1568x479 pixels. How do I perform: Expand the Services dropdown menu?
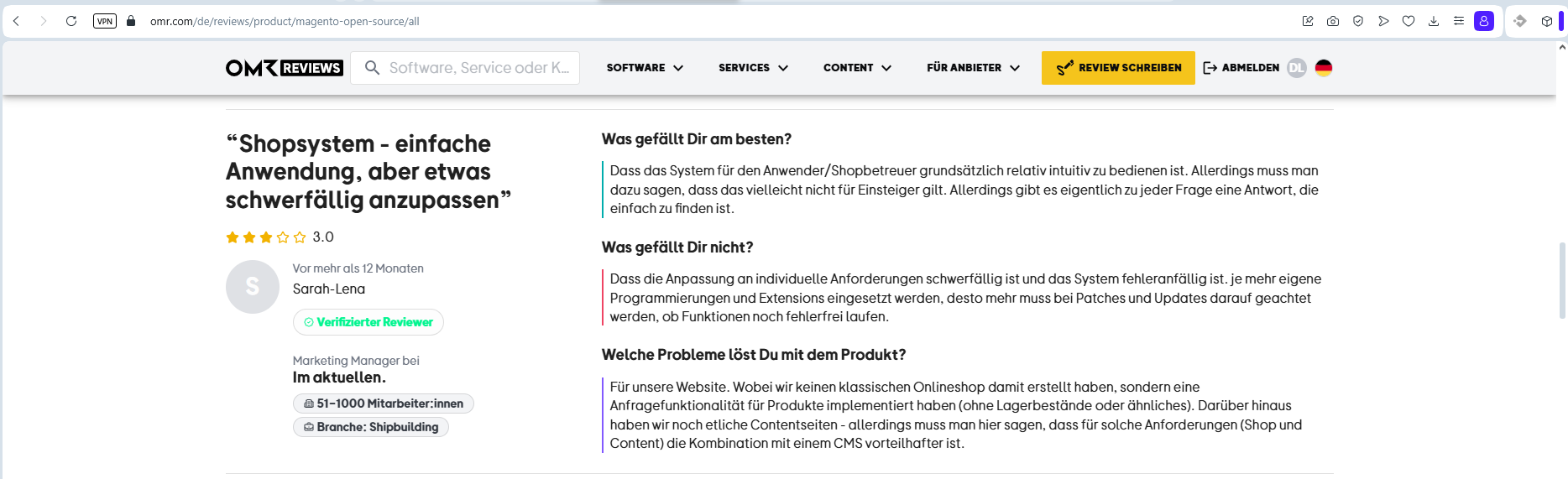click(x=753, y=68)
